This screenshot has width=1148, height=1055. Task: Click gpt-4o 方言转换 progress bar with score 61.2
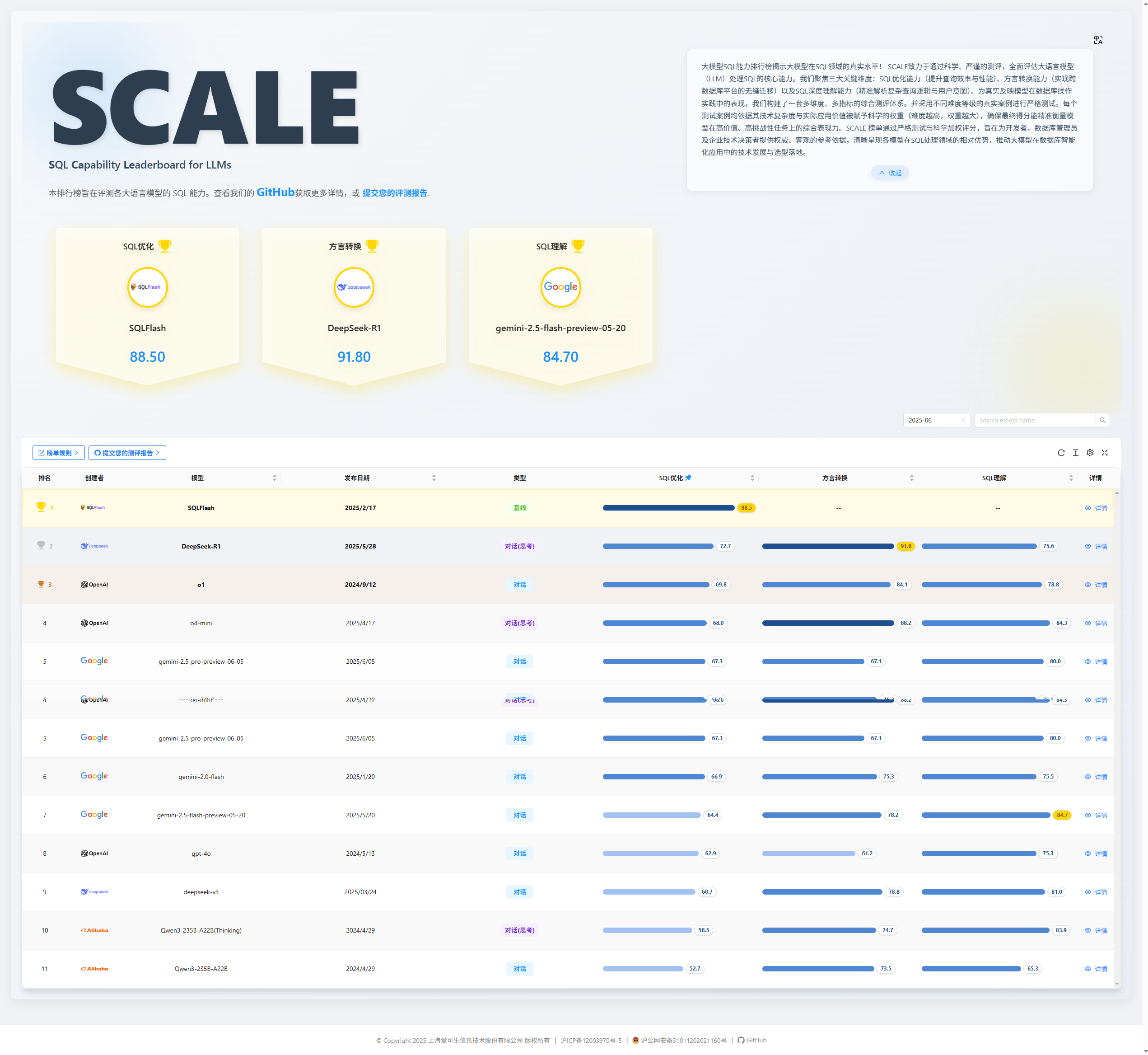[808, 853]
